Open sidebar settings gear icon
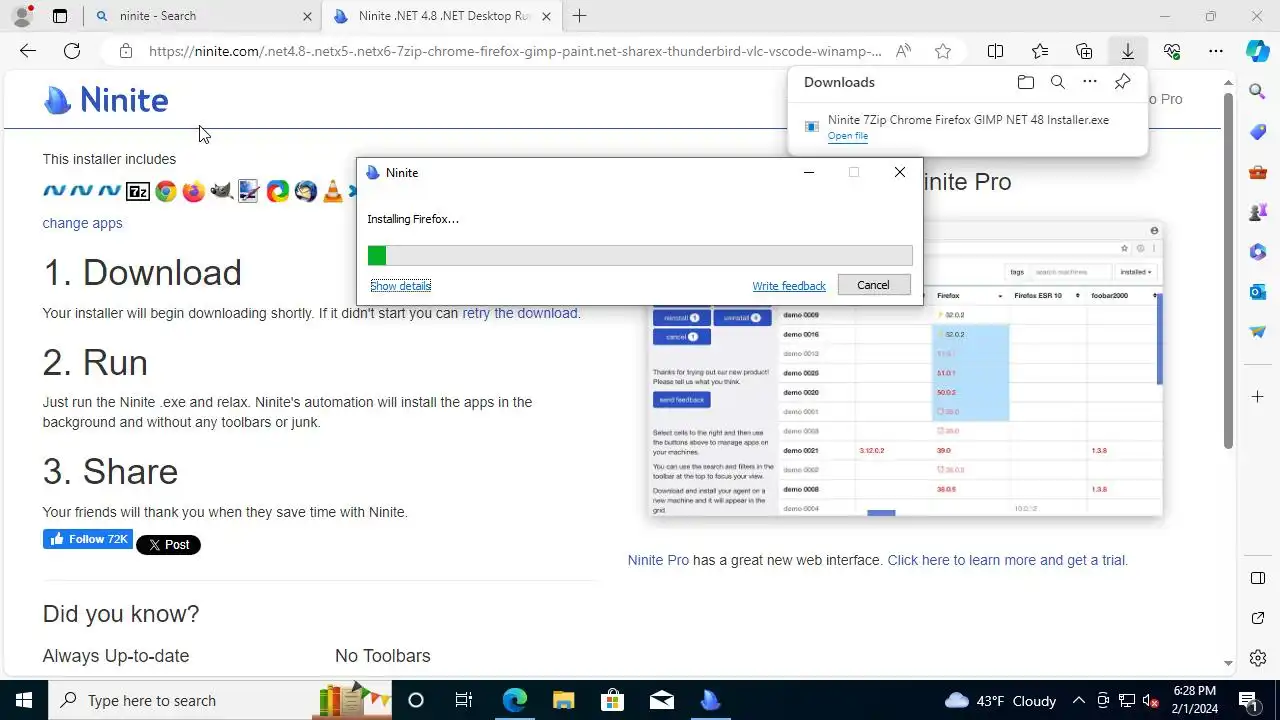Screen dimensions: 1280x720 pos(1258,658)
